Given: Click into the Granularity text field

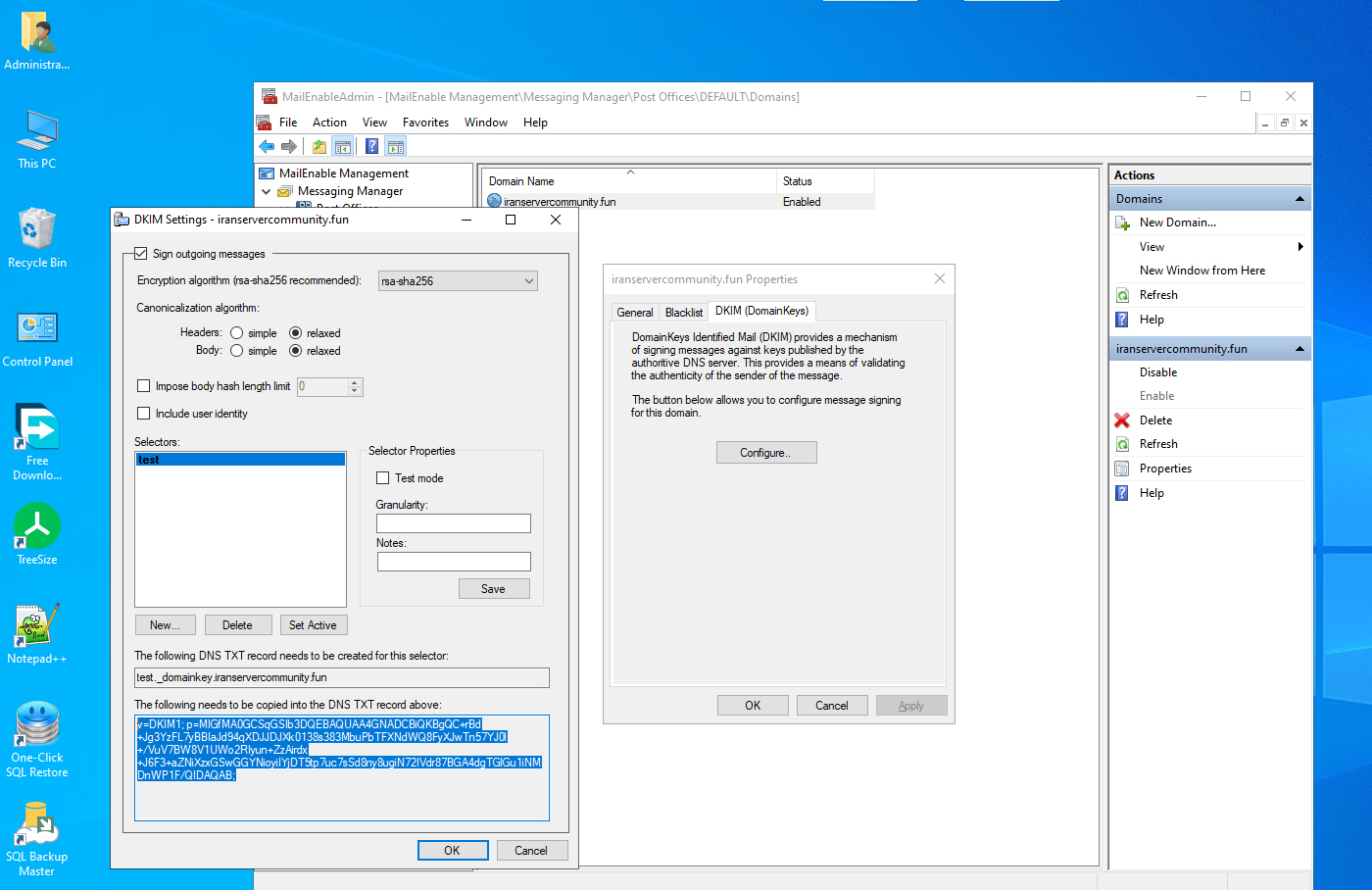Looking at the screenshot, I should pyautogui.click(x=453, y=523).
